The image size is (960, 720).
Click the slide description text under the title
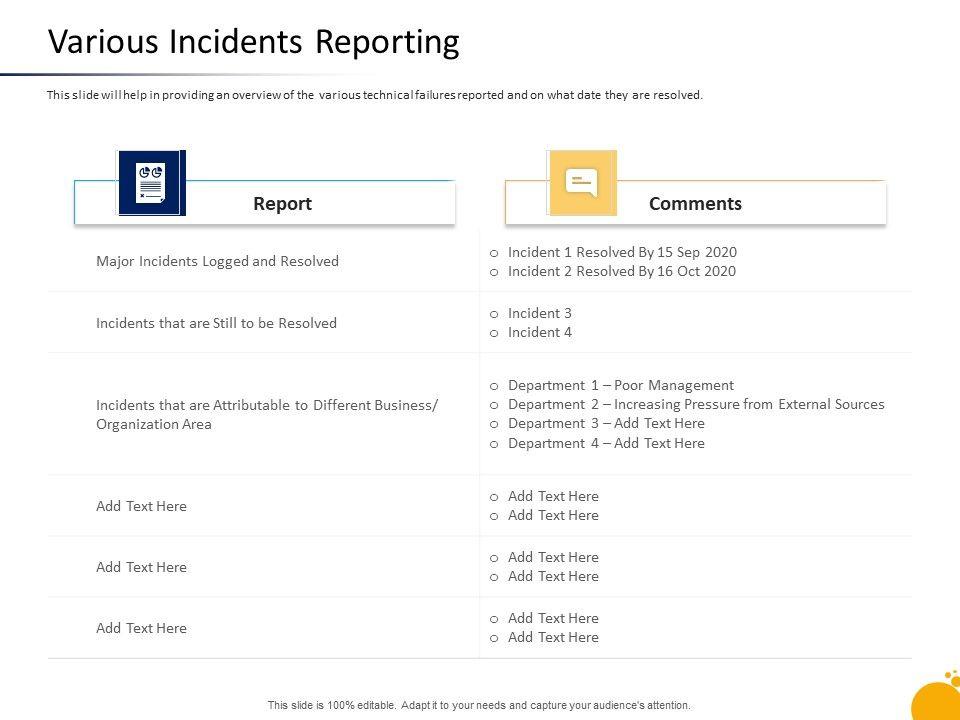[375, 96]
